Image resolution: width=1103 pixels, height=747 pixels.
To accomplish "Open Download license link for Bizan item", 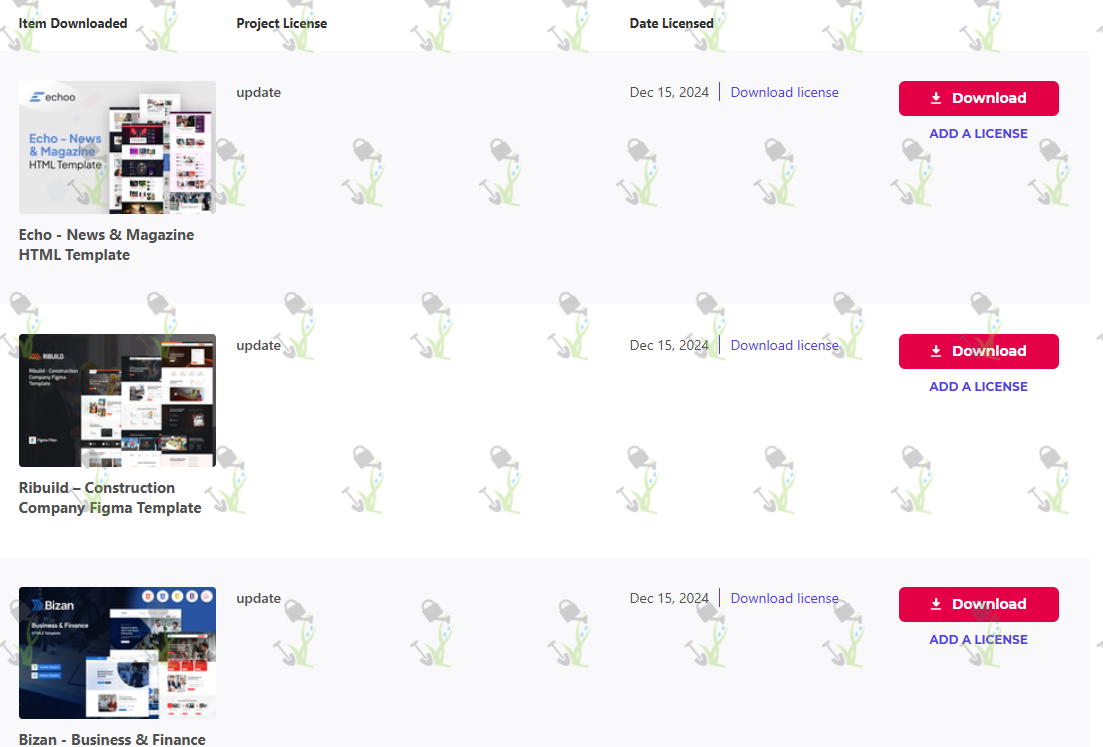I will coord(784,599).
